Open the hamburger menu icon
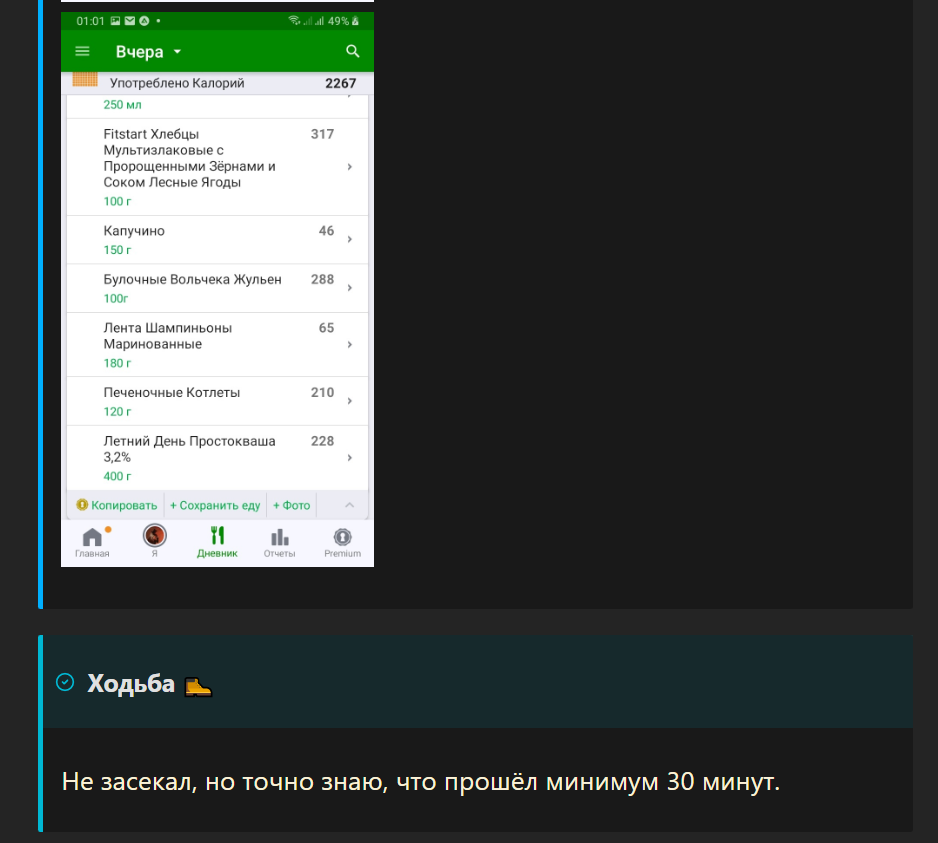938x843 pixels. point(83,51)
